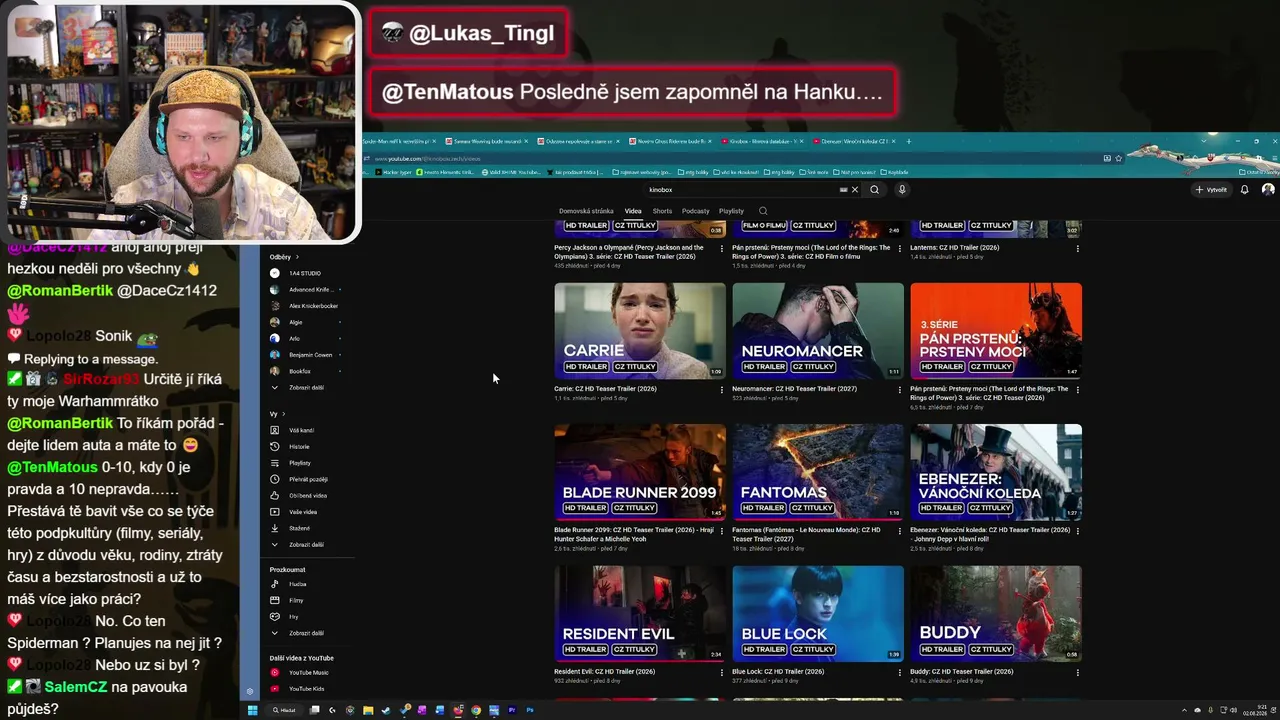Open Hacker typer bookmark
The height and width of the screenshot is (720, 1280).
tap(393, 172)
